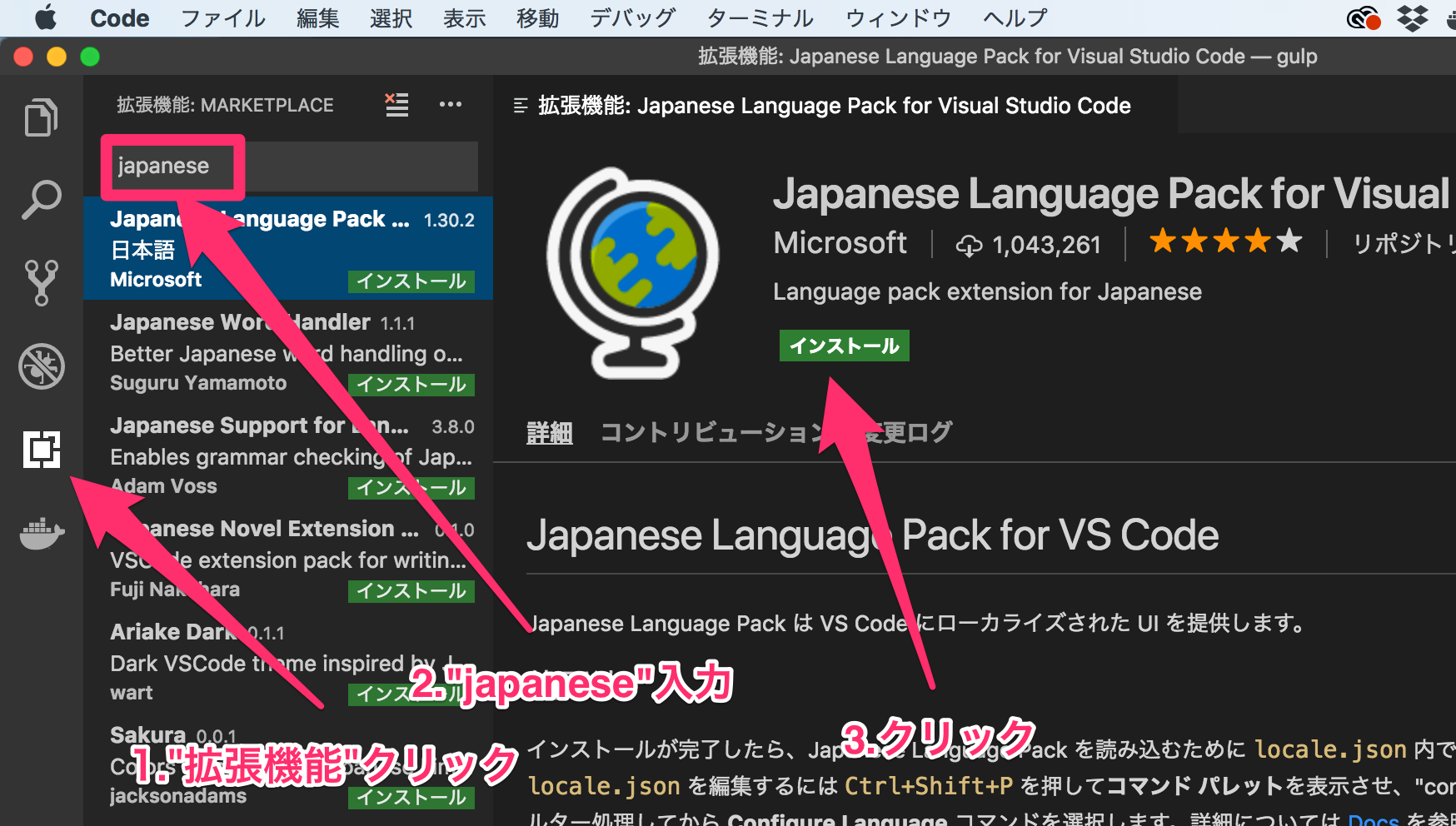
Task: Click the download count cloud icon
Action: click(x=969, y=246)
